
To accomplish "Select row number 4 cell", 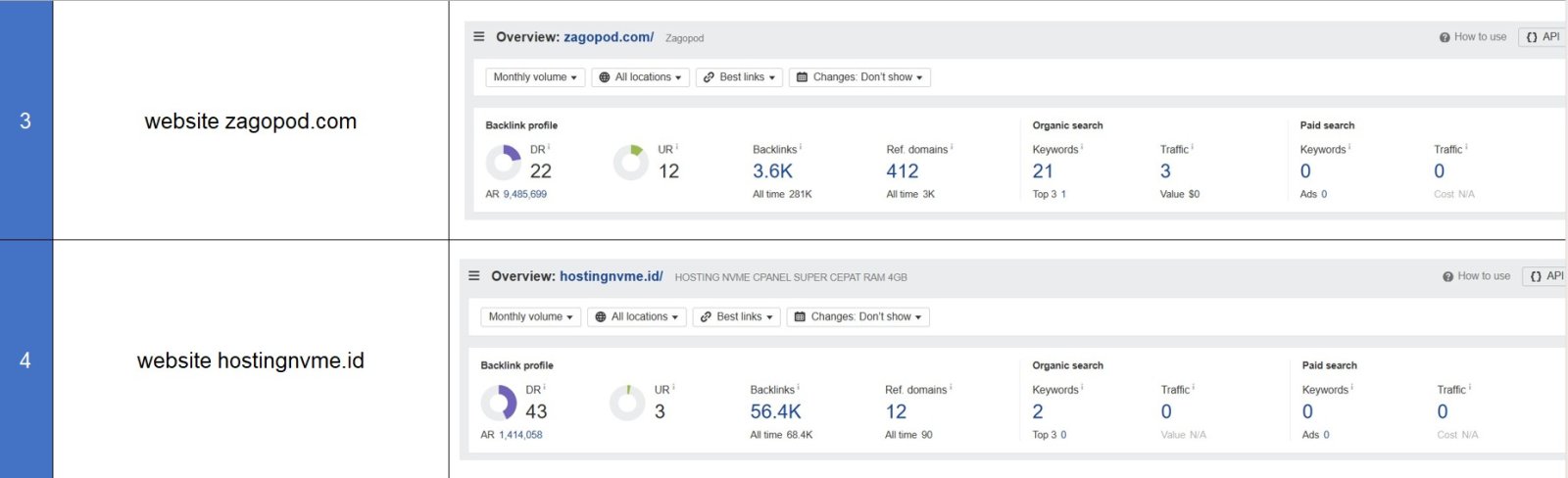I will (25, 360).
